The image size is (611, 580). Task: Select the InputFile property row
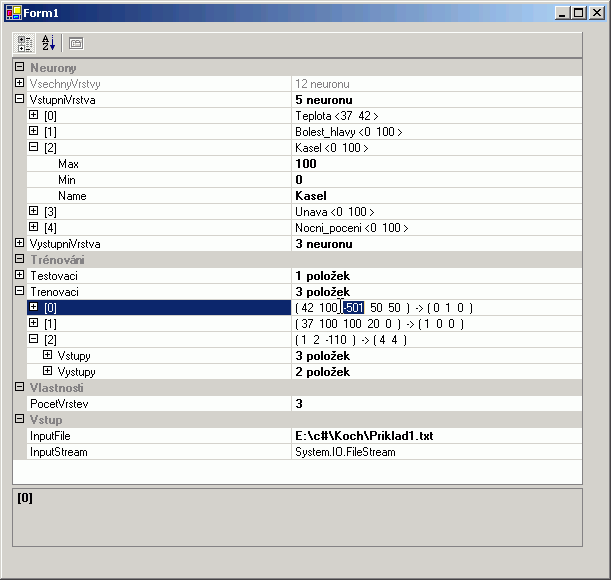(150, 436)
